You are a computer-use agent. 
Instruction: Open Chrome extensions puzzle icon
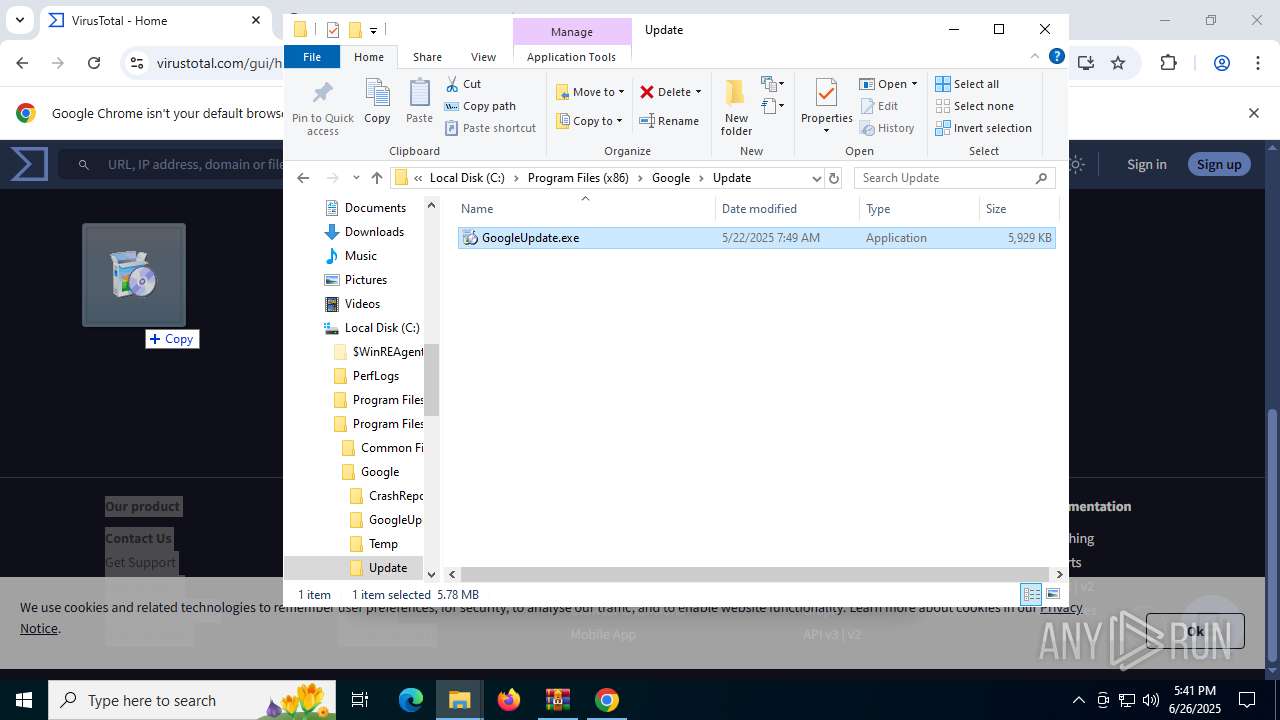point(1168,63)
